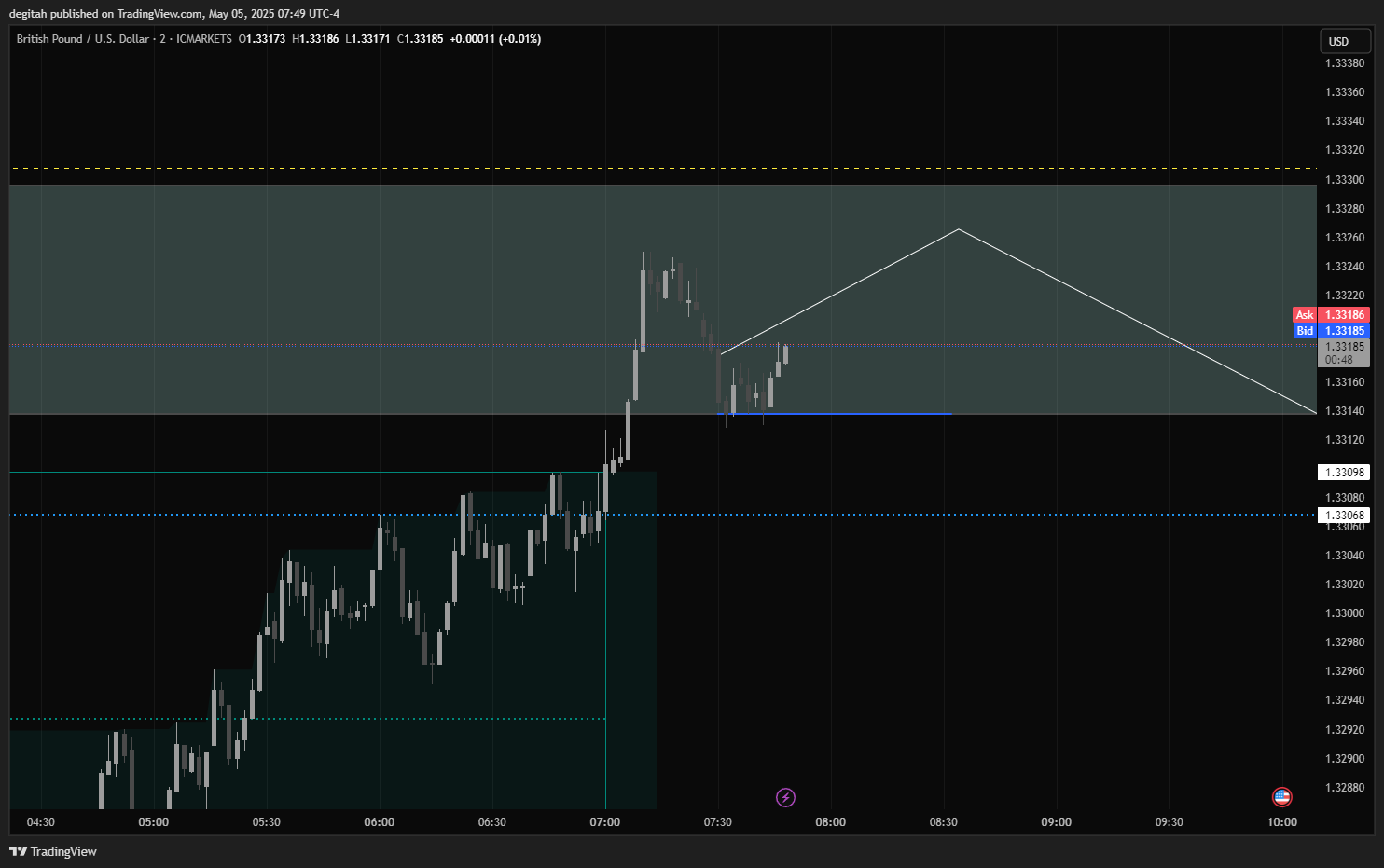Click the ICMARKETS broker label
This screenshot has width=1384, height=868.
coord(204,39)
